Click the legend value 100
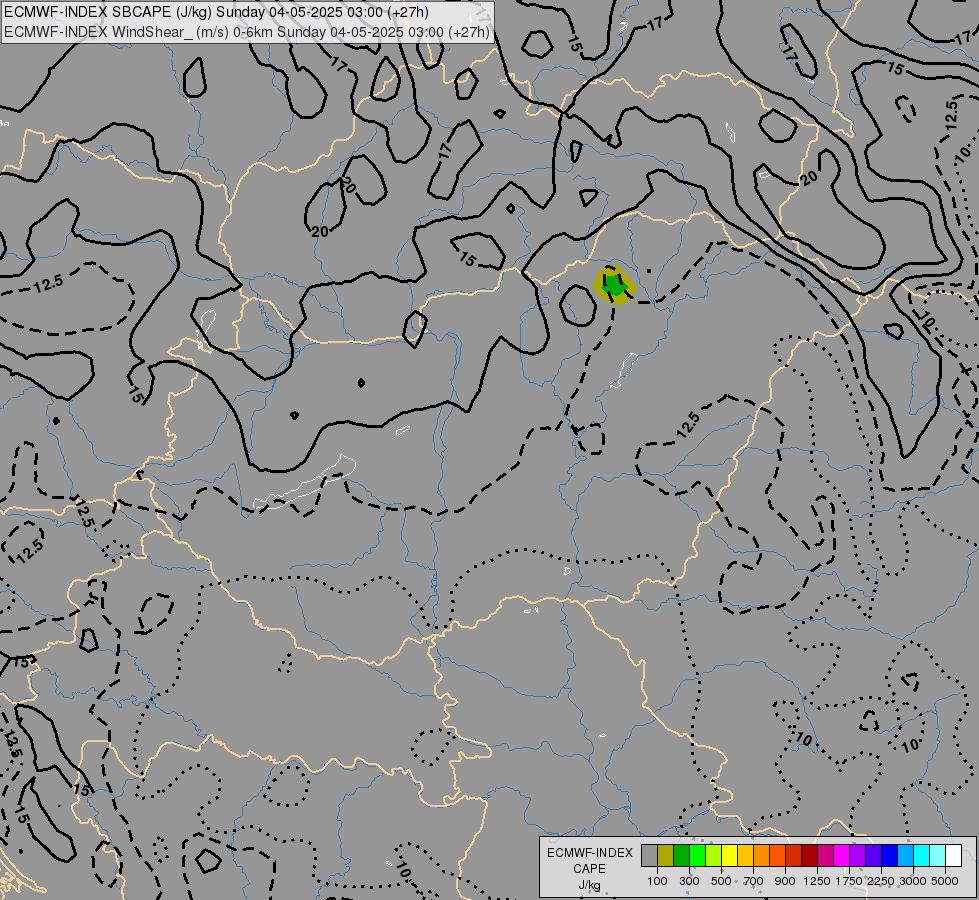This screenshot has height=900, width=979. [x=657, y=881]
